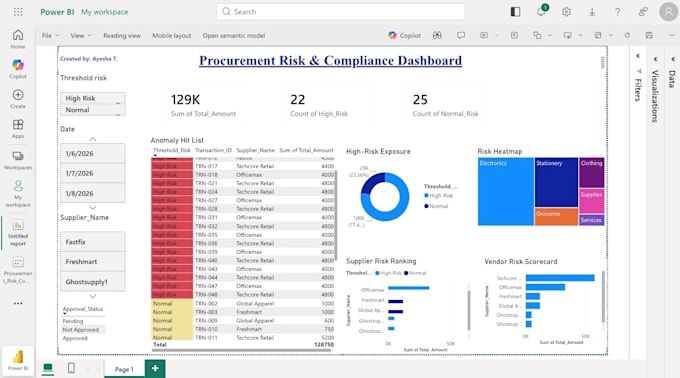Open the user account avatar

pos(668,12)
